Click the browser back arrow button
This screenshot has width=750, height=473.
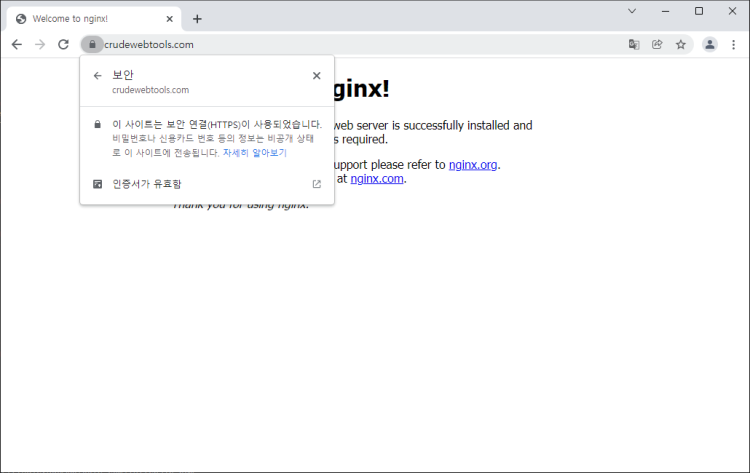point(16,44)
